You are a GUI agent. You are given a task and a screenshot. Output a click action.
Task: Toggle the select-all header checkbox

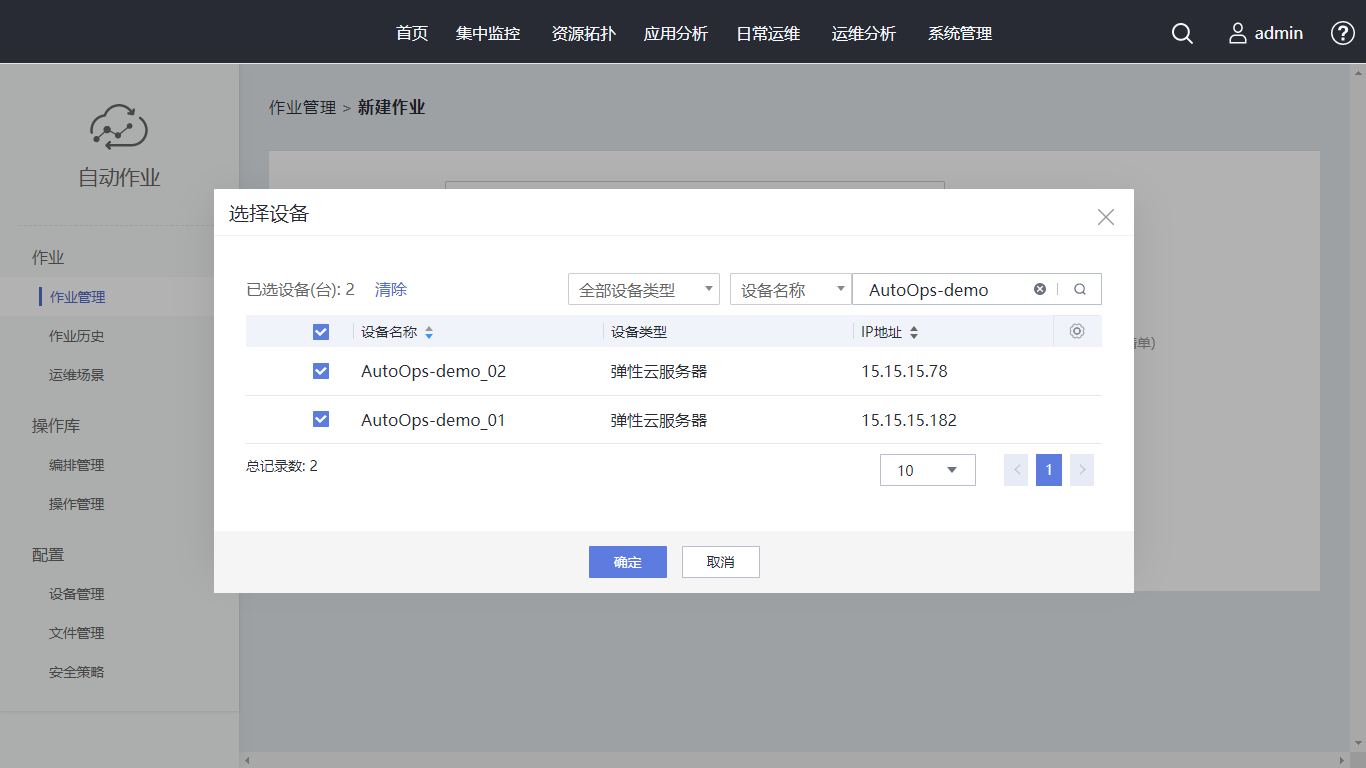[321, 332]
